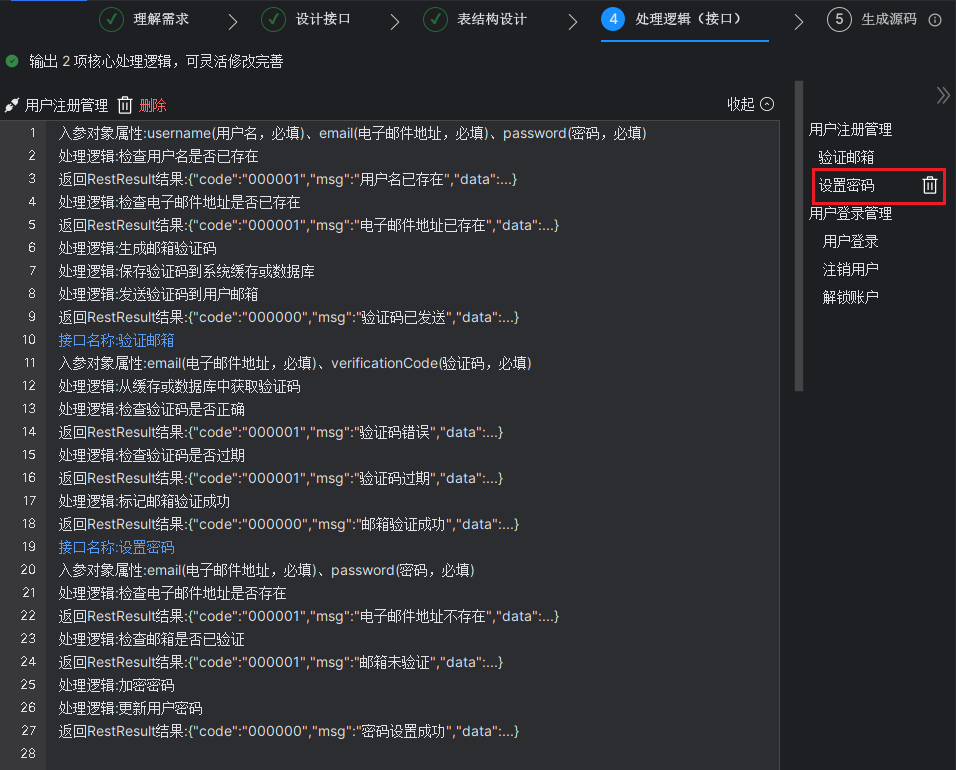Viewport: 956px width, 770px height.
Task: Click the pin icon before 用户注册管理
Action: click(12, 105)
